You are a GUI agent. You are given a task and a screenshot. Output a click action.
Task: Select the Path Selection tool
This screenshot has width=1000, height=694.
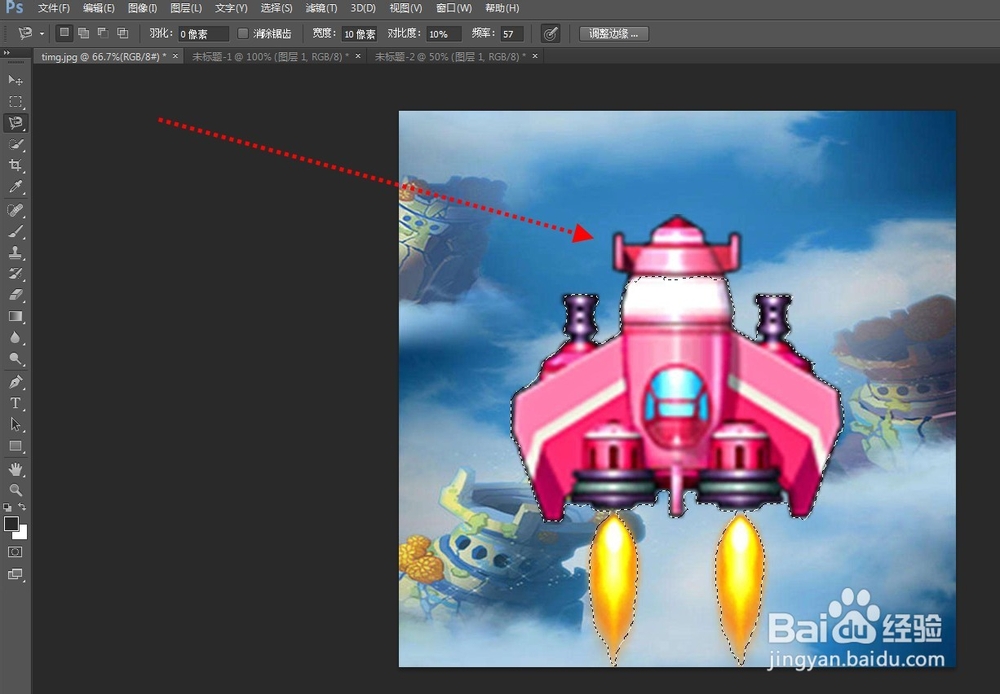[x=15, y=424]
